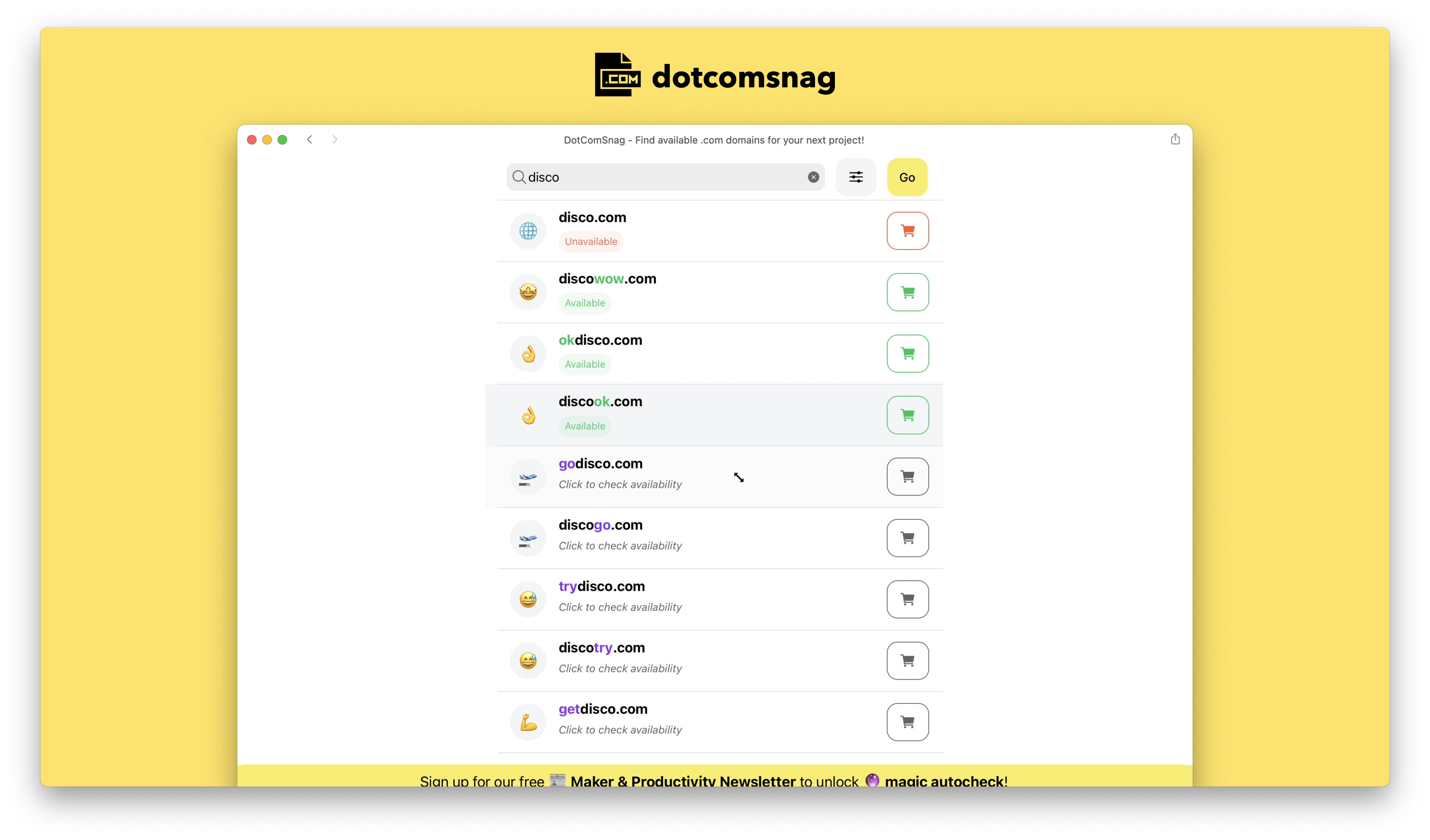Click the airplane icon beside discogo.com

[528, 538]
